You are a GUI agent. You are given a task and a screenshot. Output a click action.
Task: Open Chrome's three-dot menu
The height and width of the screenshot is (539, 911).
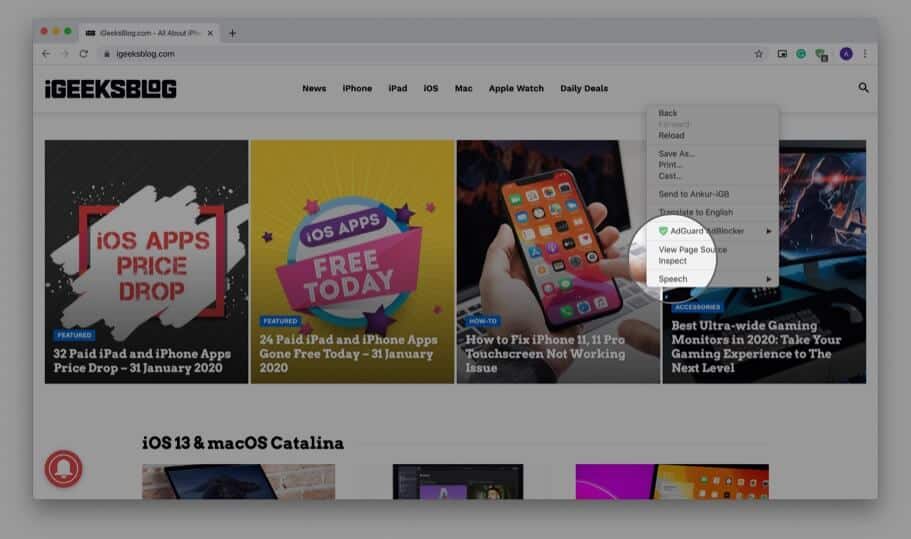click(x=865, y=53)
